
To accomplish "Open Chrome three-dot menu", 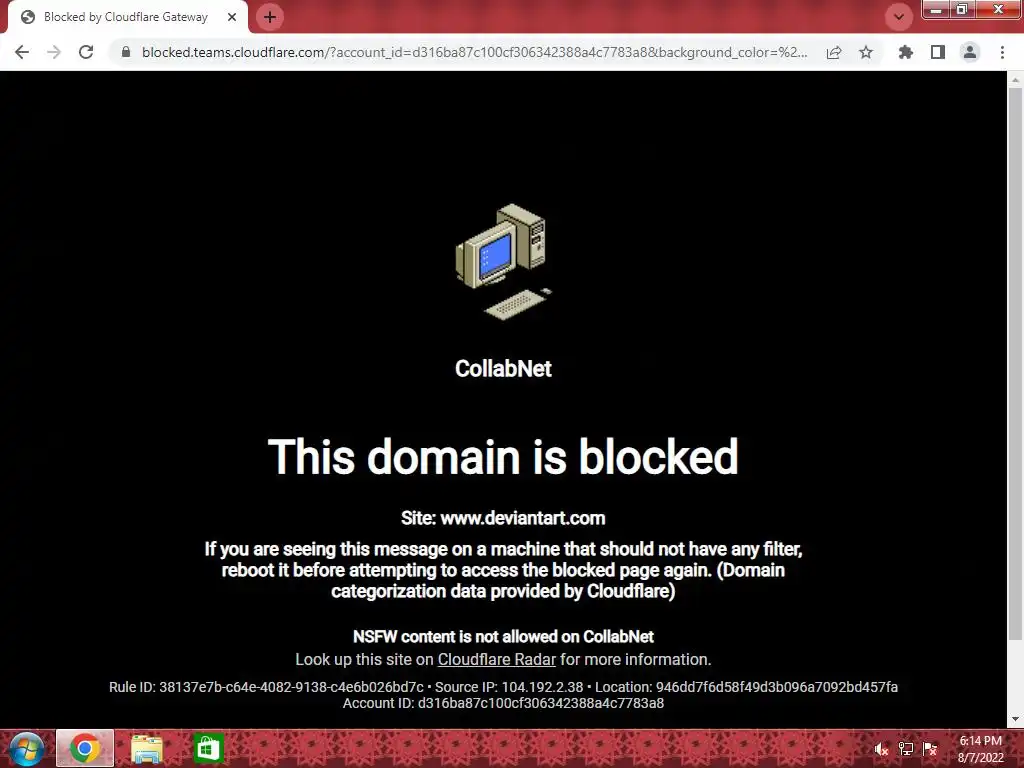I will pos(1002,52).
